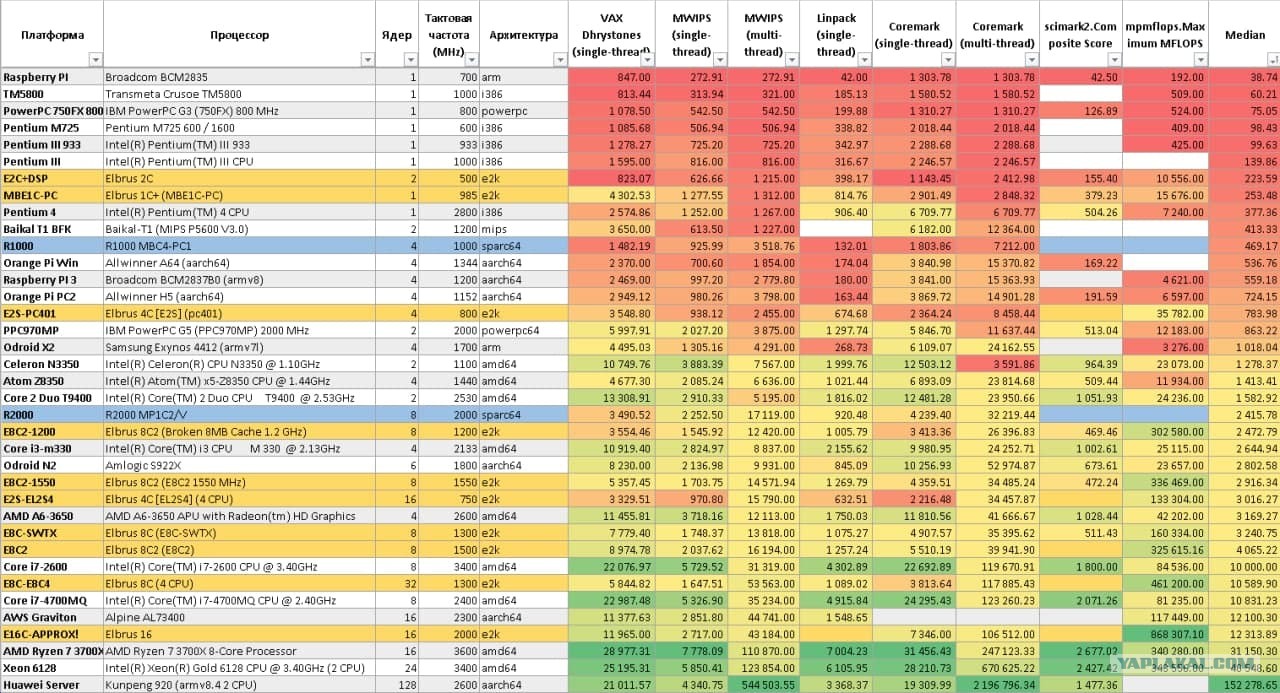
Task: Open the Median column filter dropdown
Action: coord(1272,60)
